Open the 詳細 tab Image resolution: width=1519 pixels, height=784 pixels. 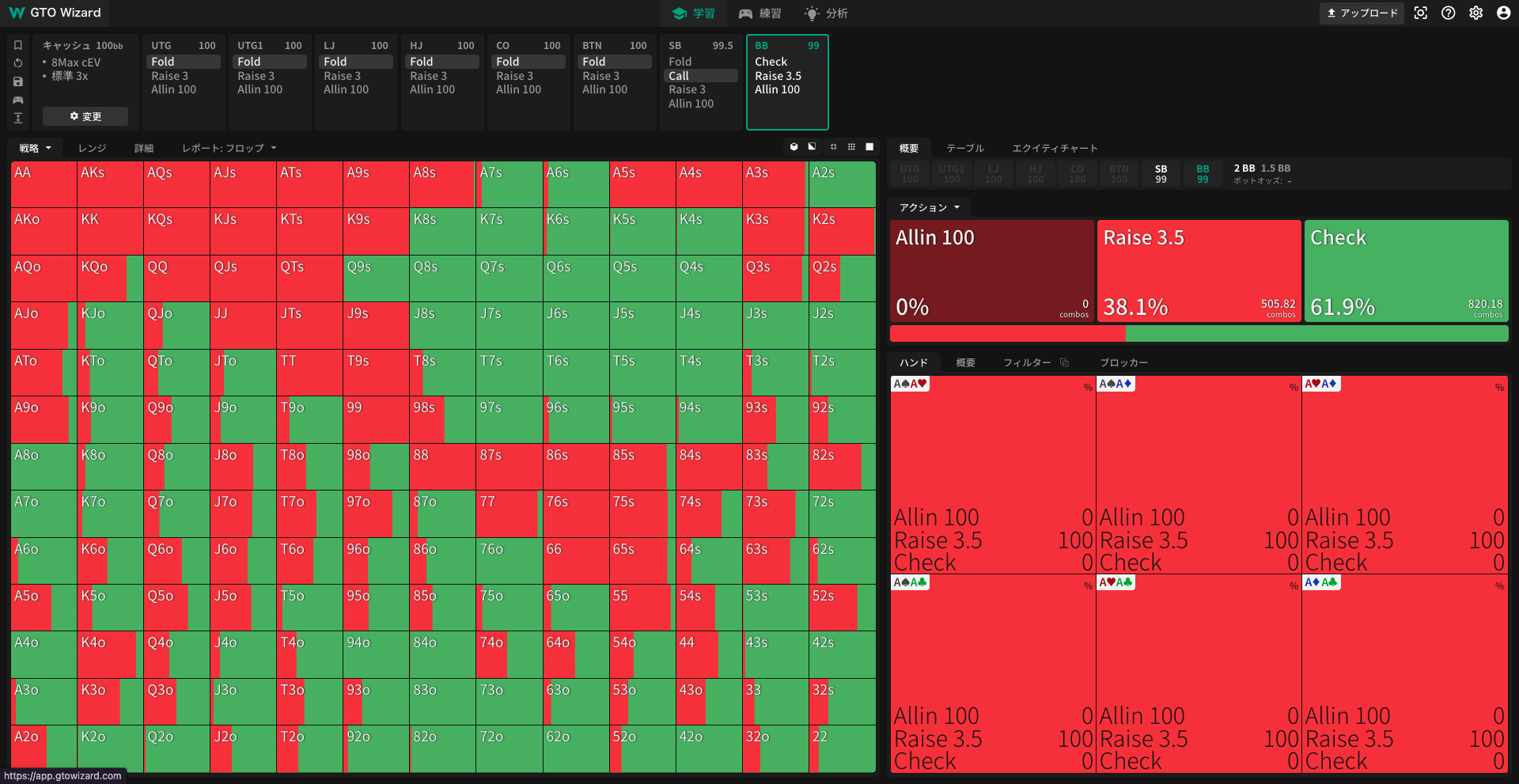pos(144,148)
